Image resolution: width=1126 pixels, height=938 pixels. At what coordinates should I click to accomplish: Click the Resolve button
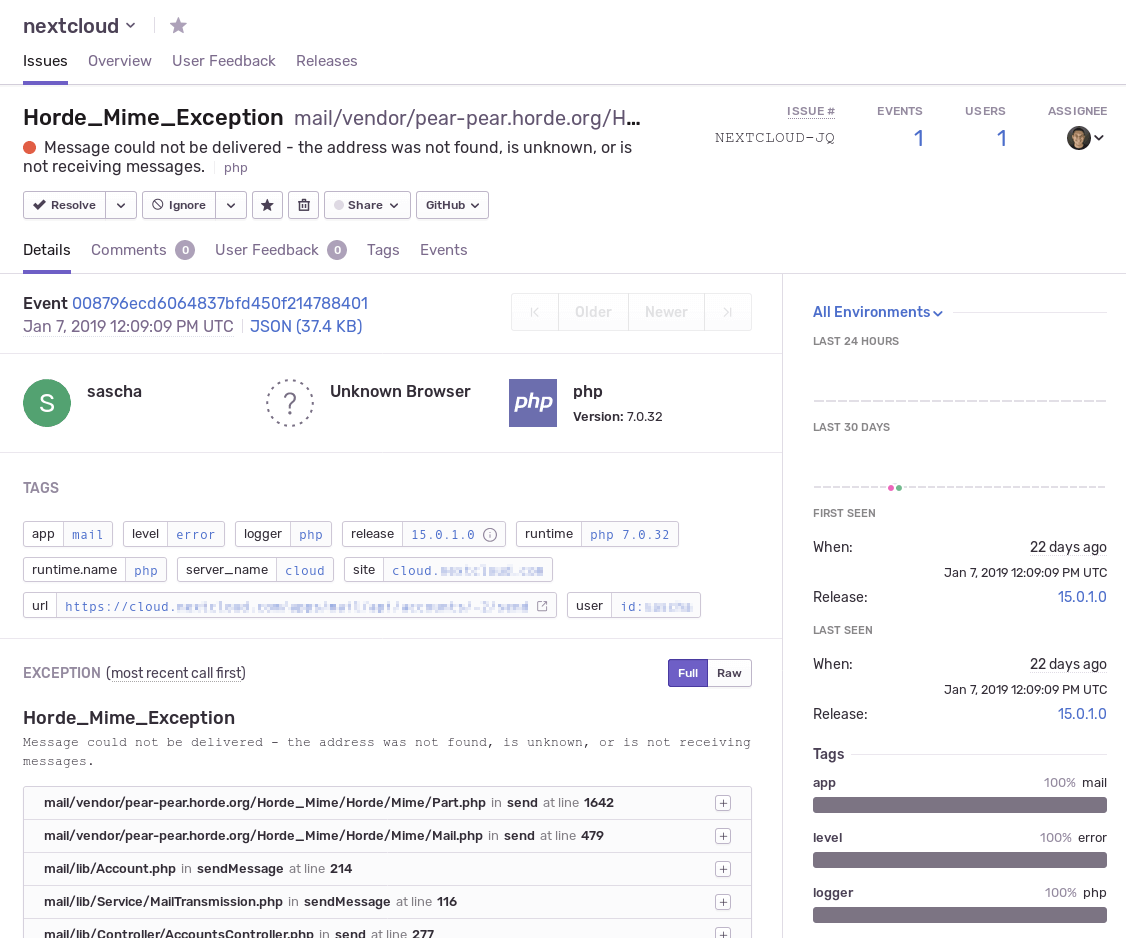(x=65, y=205)
